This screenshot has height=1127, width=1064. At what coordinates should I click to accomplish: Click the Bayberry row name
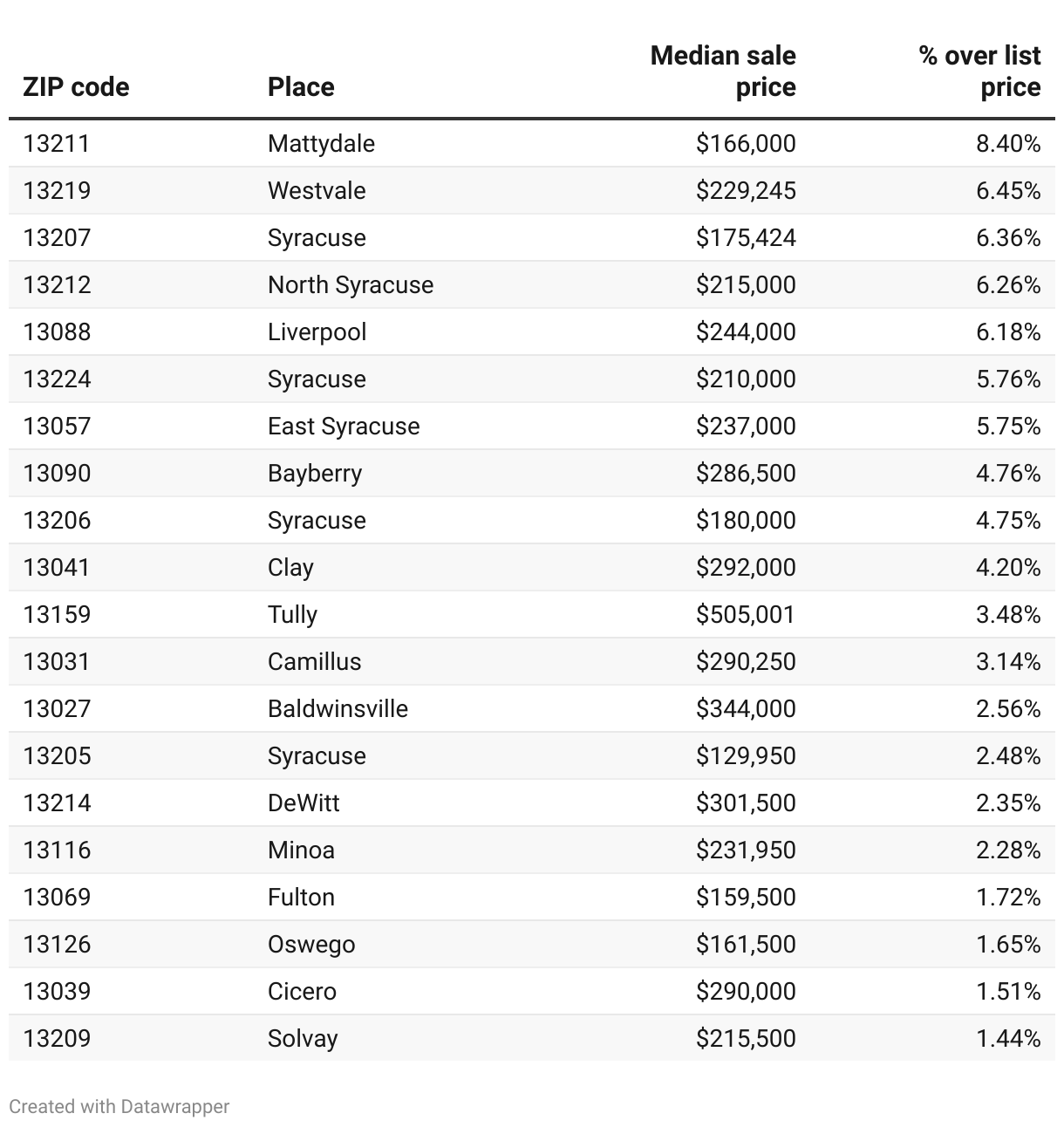point(315,474)
